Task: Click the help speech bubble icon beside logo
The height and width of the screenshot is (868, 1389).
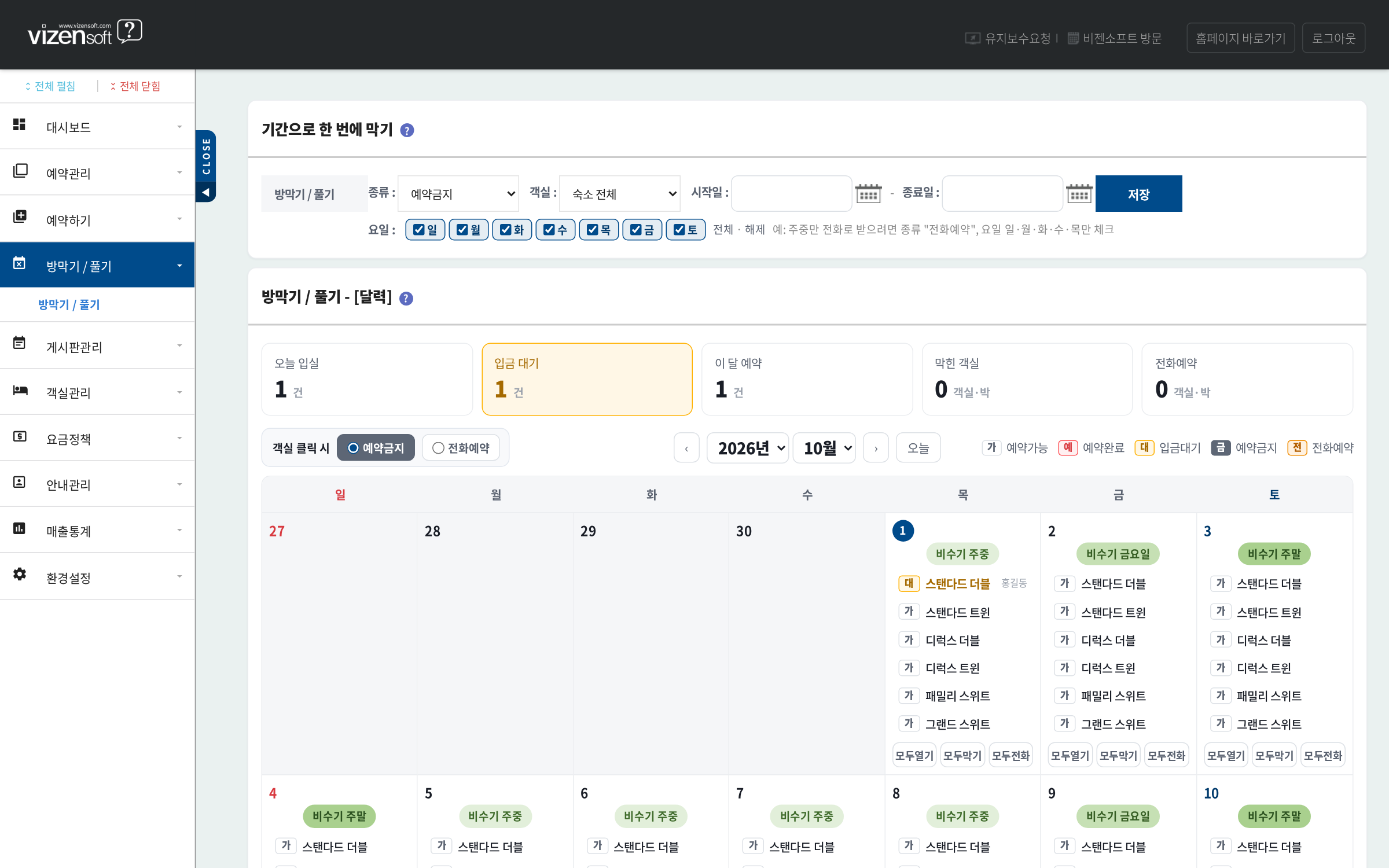Action: click(130, 31)
